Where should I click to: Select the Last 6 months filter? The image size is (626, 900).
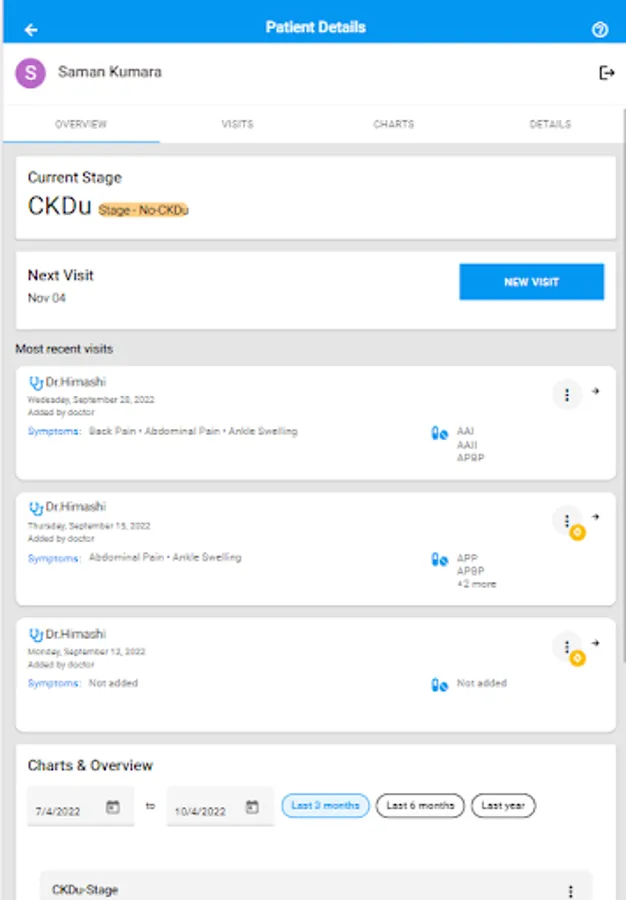pos(420,806)
